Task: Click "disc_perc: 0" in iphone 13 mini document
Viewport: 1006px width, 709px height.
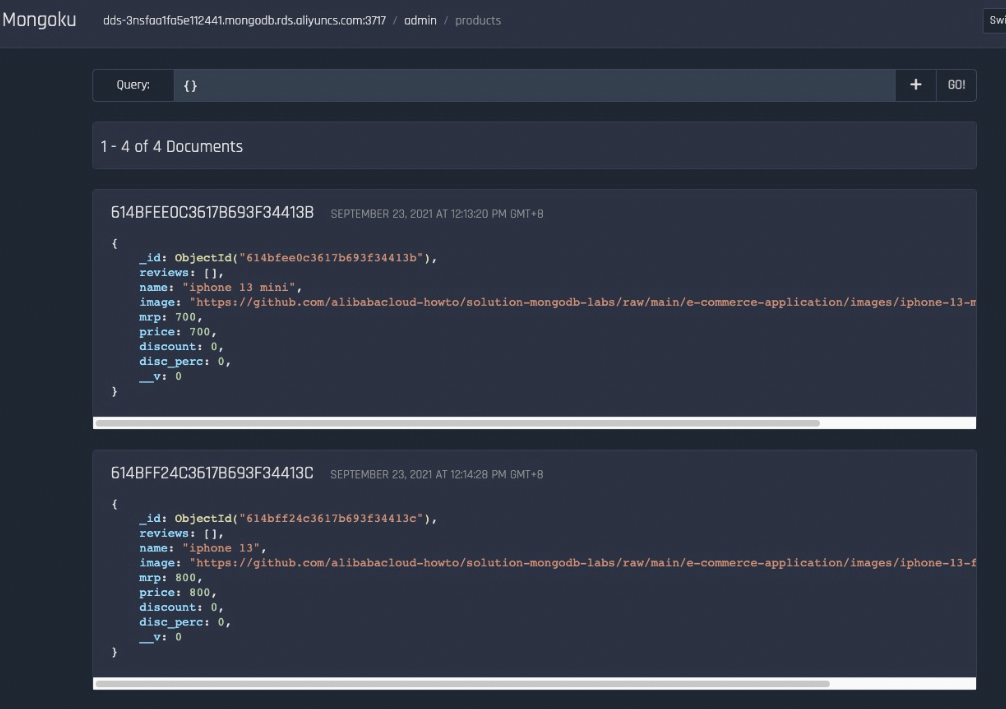Action: [185, 361]
